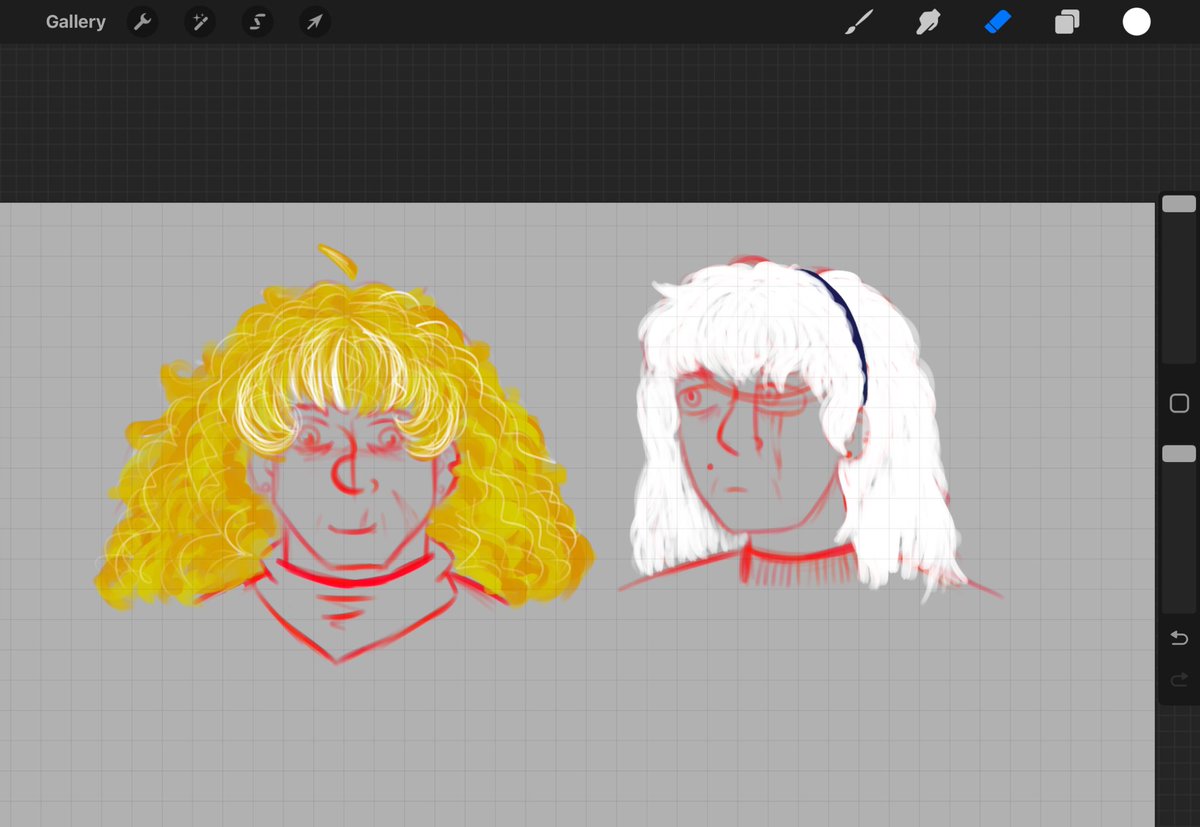
Task: Click the brush opacity slider handle
Action: coord(1179,454)
